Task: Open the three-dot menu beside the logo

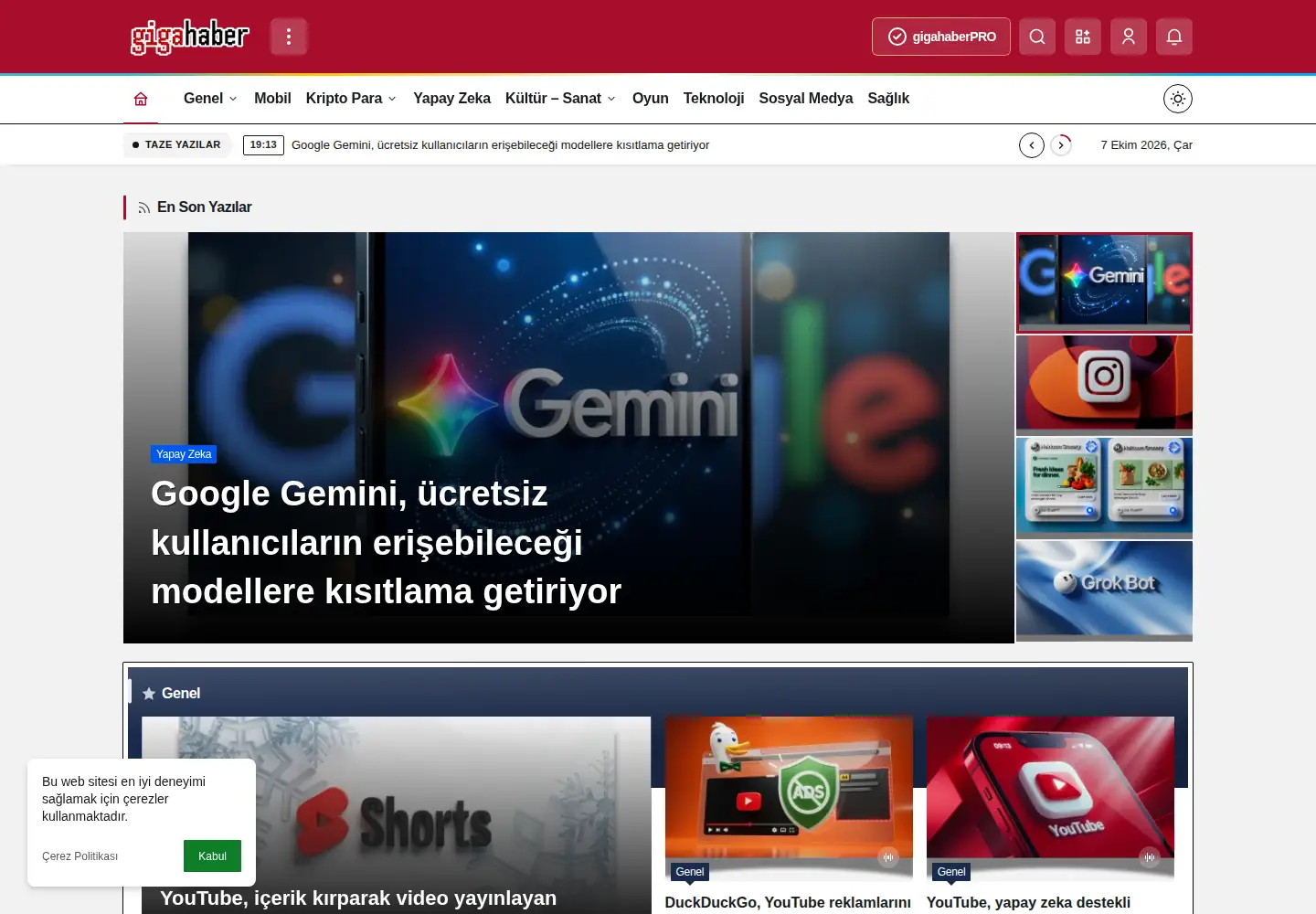Action: [x=289, y=37]
